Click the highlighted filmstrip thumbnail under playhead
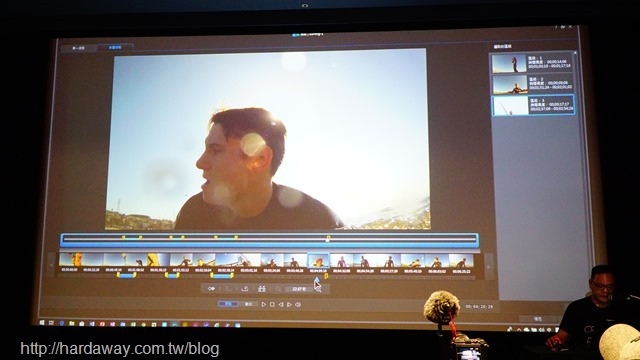 pyautogui.click(x=318, y=260)
